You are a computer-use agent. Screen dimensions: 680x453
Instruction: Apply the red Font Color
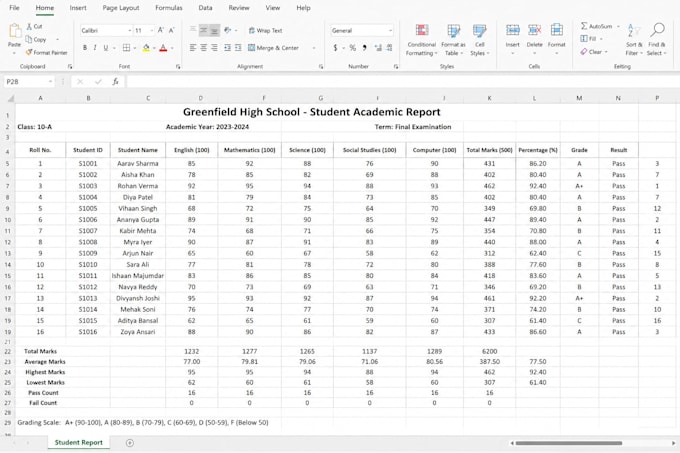pos(163,48)
